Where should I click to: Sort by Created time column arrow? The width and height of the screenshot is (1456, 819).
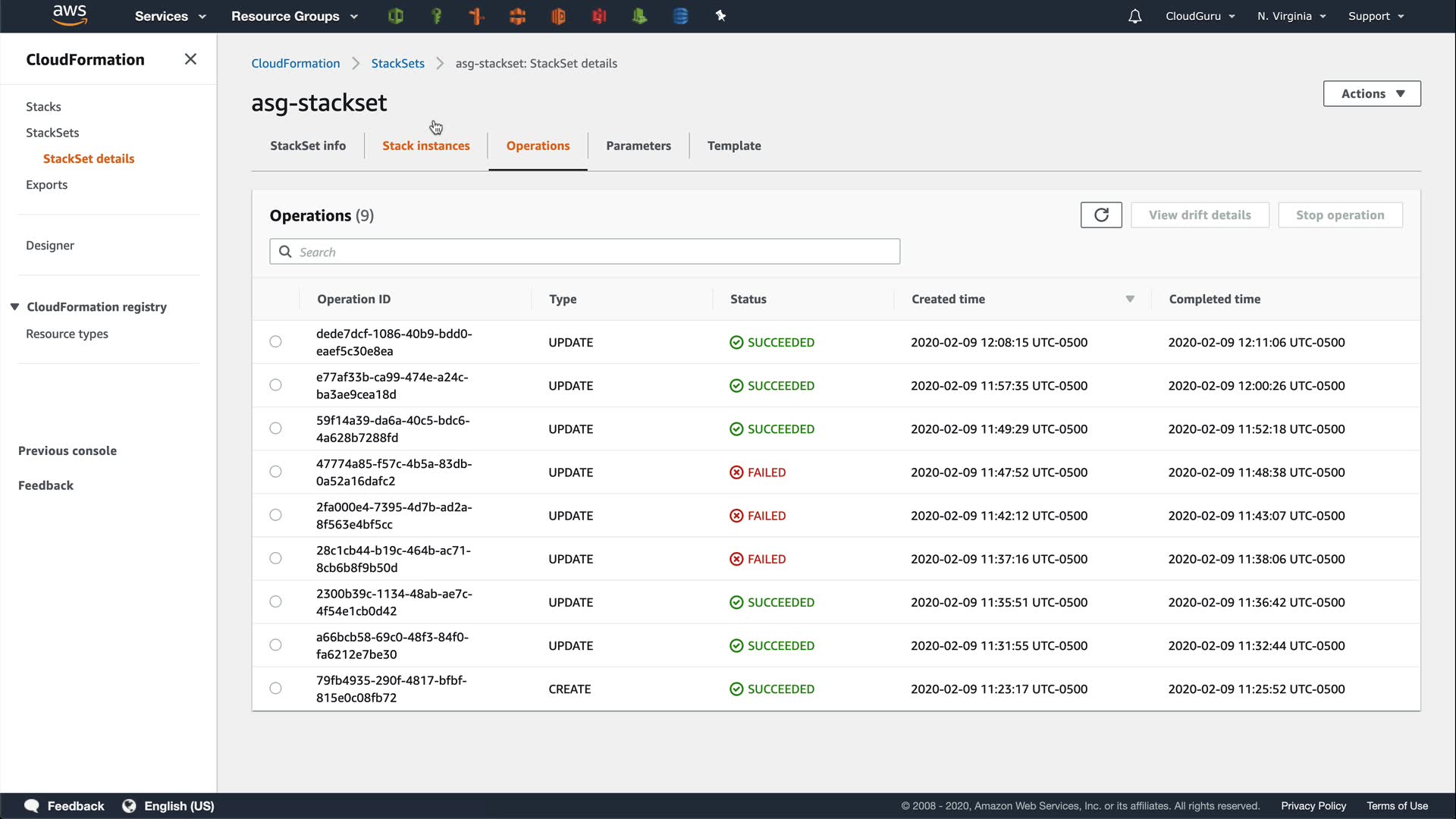(1129, 300)
